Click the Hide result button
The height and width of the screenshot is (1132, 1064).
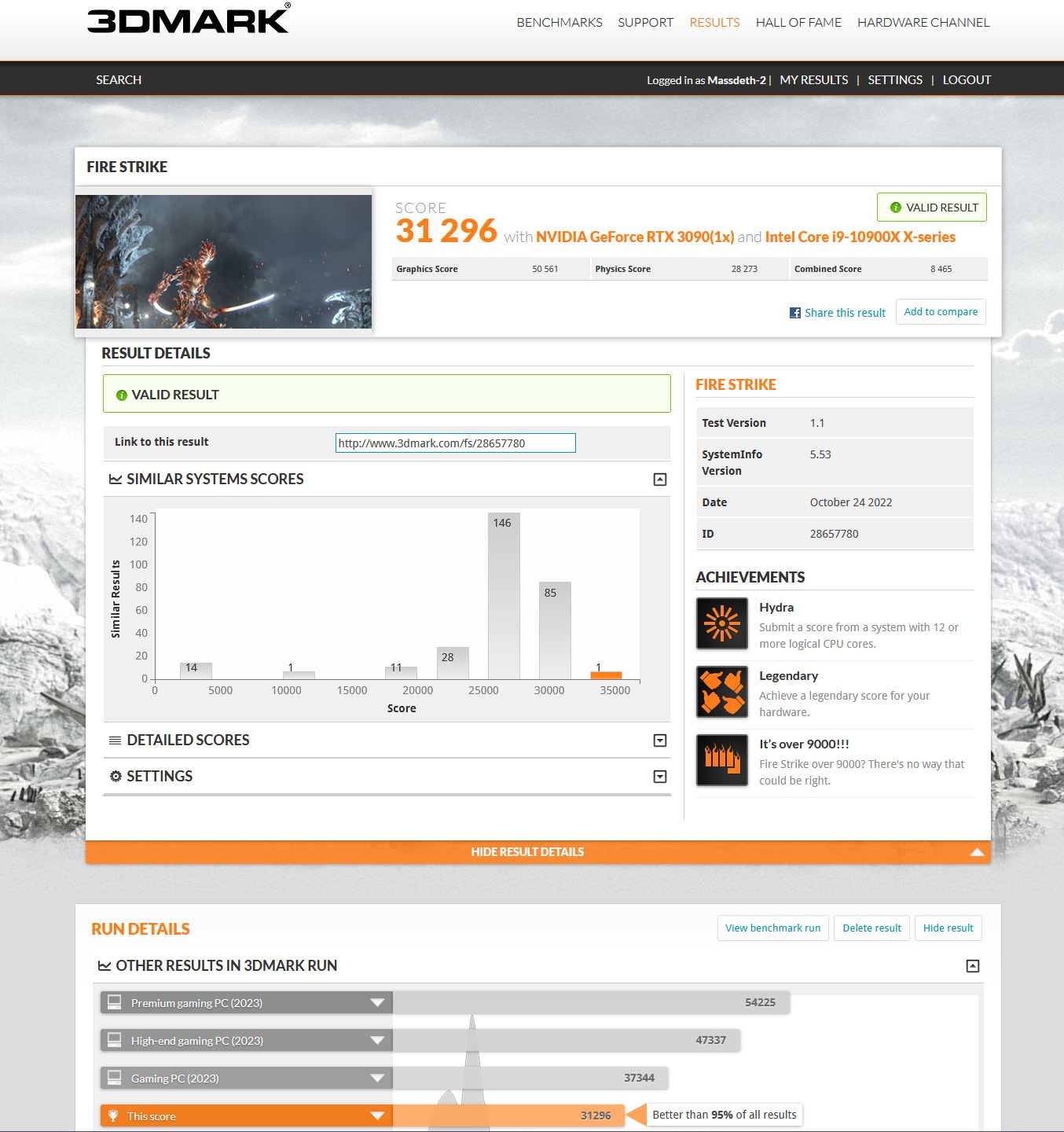(948, 928)
